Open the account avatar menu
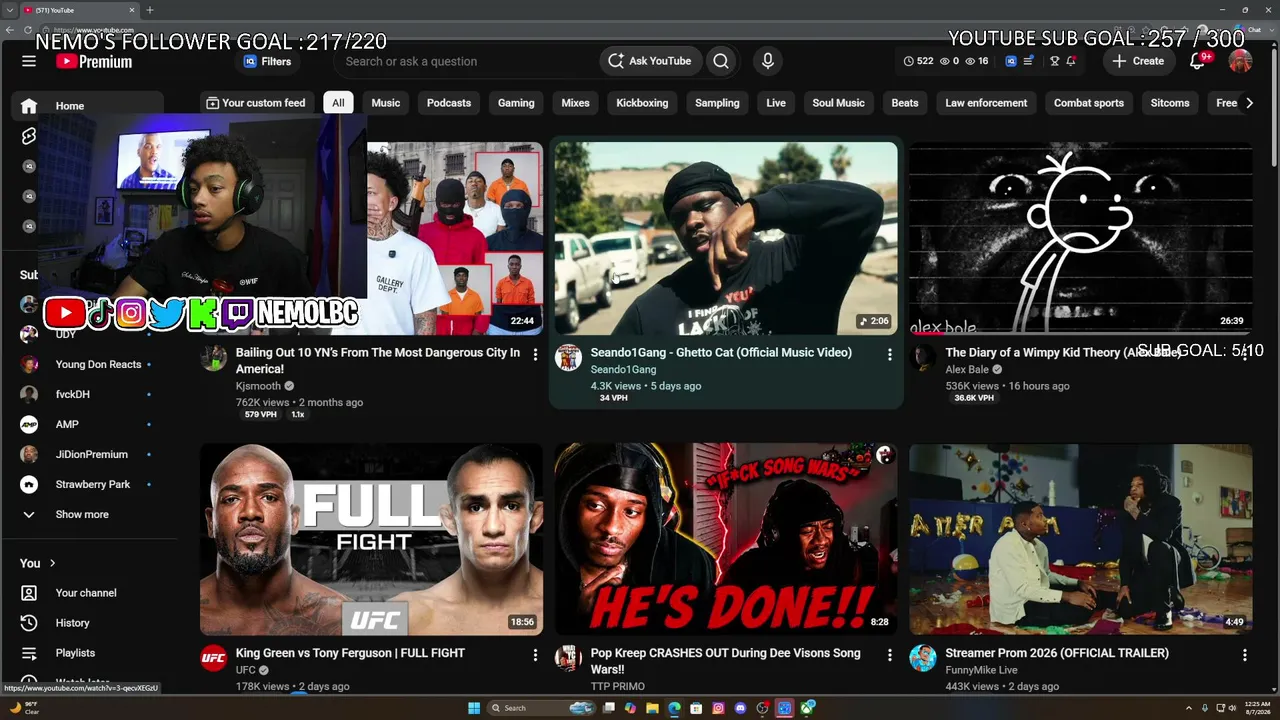The width and height of the screenshot is (1280, 720). click(x=1240, y=61)
